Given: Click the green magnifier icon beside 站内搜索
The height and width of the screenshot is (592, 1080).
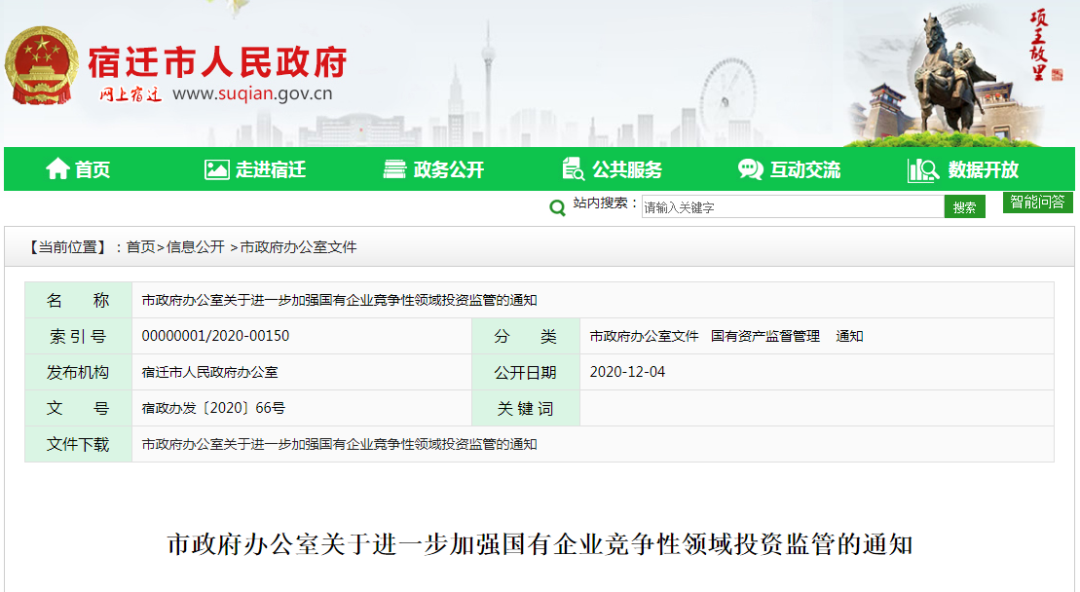Looking at the screenshot, I should [557, 207].
